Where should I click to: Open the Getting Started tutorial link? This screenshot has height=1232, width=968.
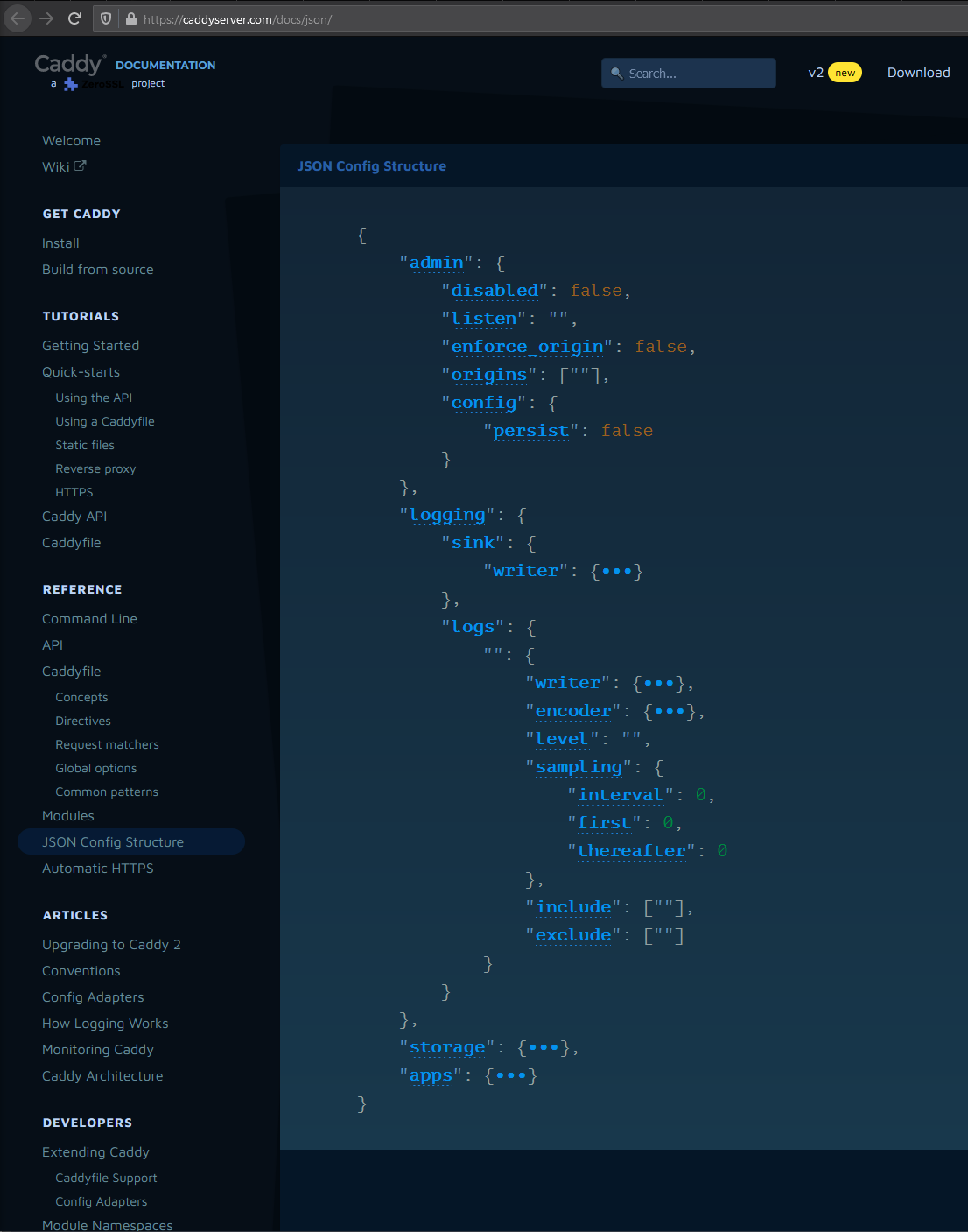[x=90, y=345]
